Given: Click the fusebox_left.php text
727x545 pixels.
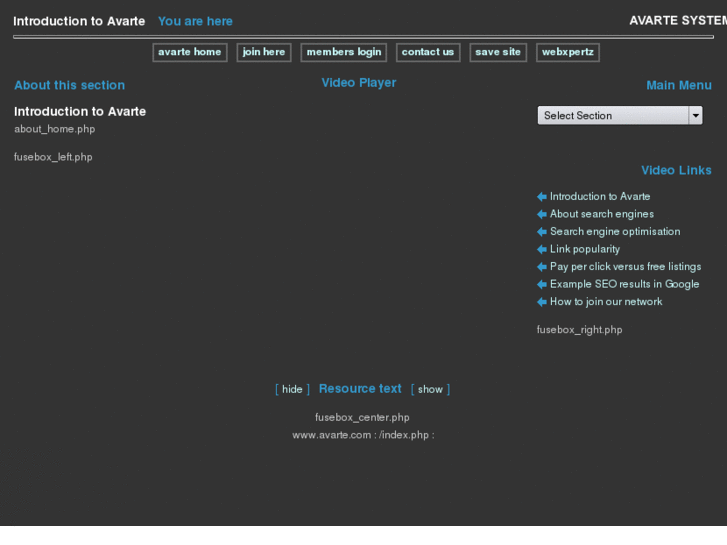Looking at the screenshot, I should click(53, 157).
